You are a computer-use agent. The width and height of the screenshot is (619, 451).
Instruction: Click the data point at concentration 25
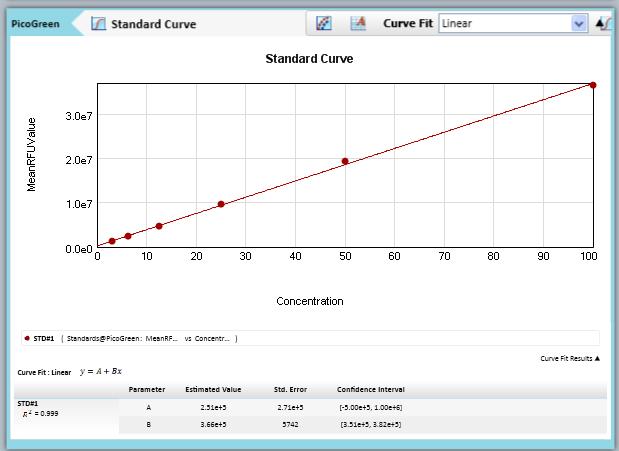221,204
